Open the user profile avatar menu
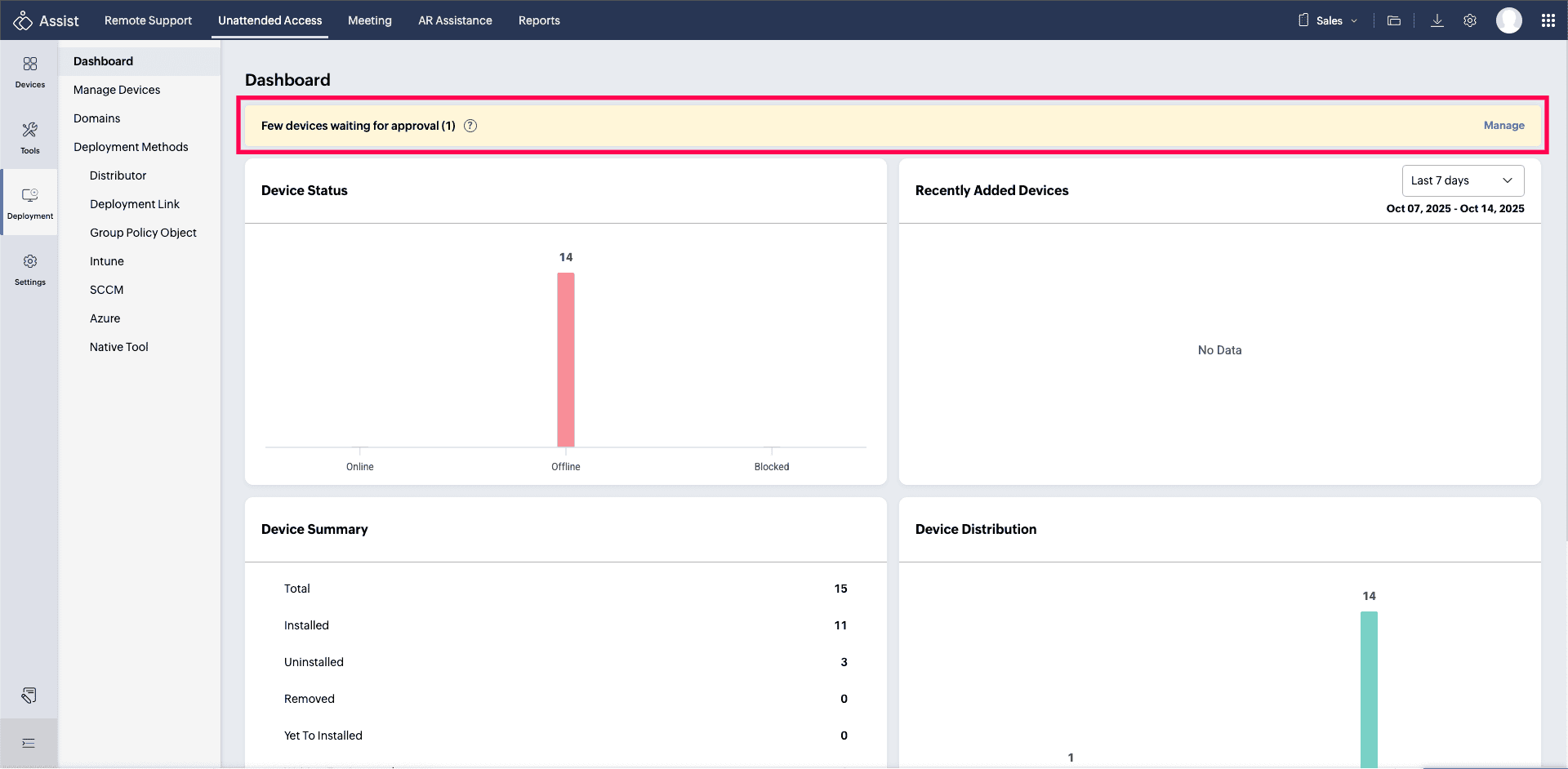Screen dimensions: 1568x769 pos(1508,20)
